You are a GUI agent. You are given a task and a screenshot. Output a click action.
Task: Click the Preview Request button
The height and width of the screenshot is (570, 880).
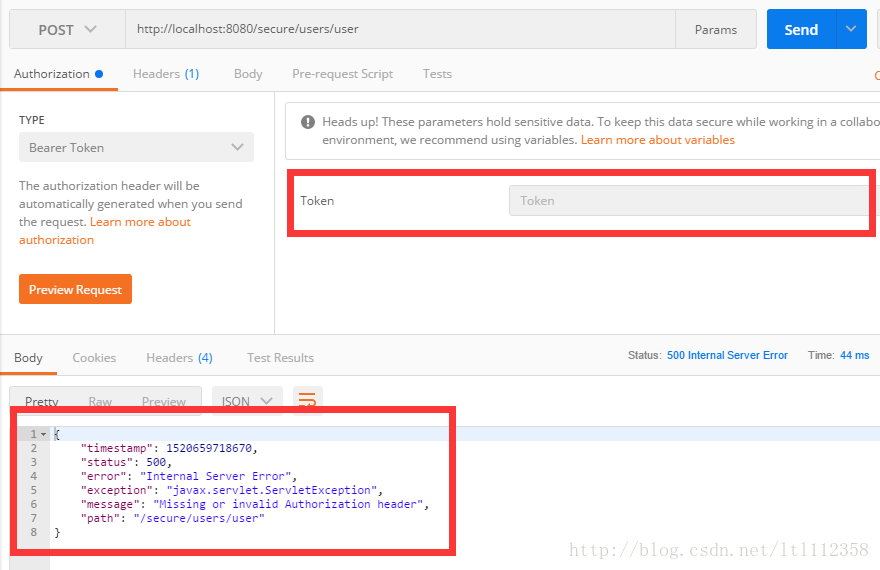point(75,289)
